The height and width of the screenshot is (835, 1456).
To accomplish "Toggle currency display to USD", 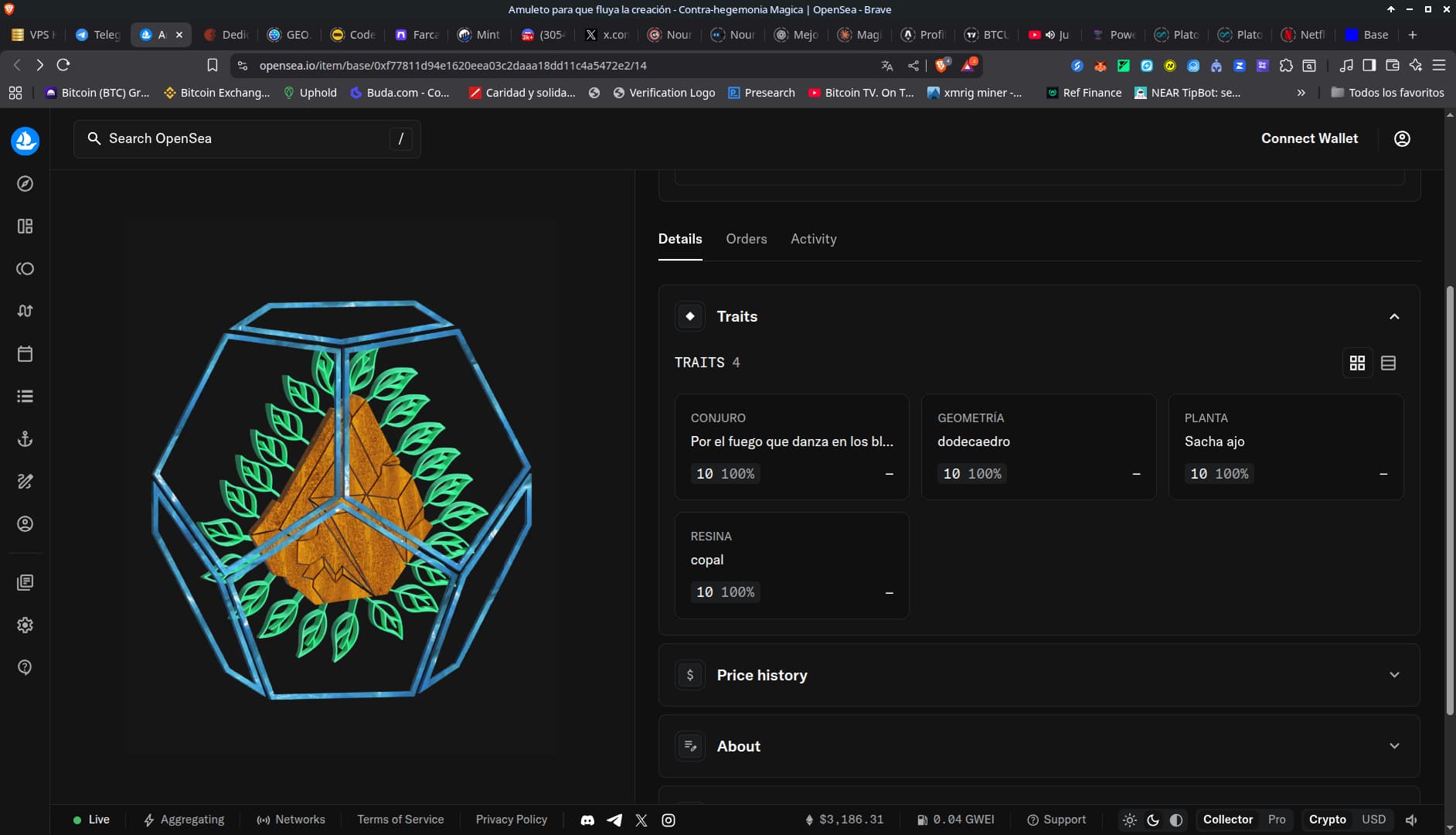I will coord(1373,820).
